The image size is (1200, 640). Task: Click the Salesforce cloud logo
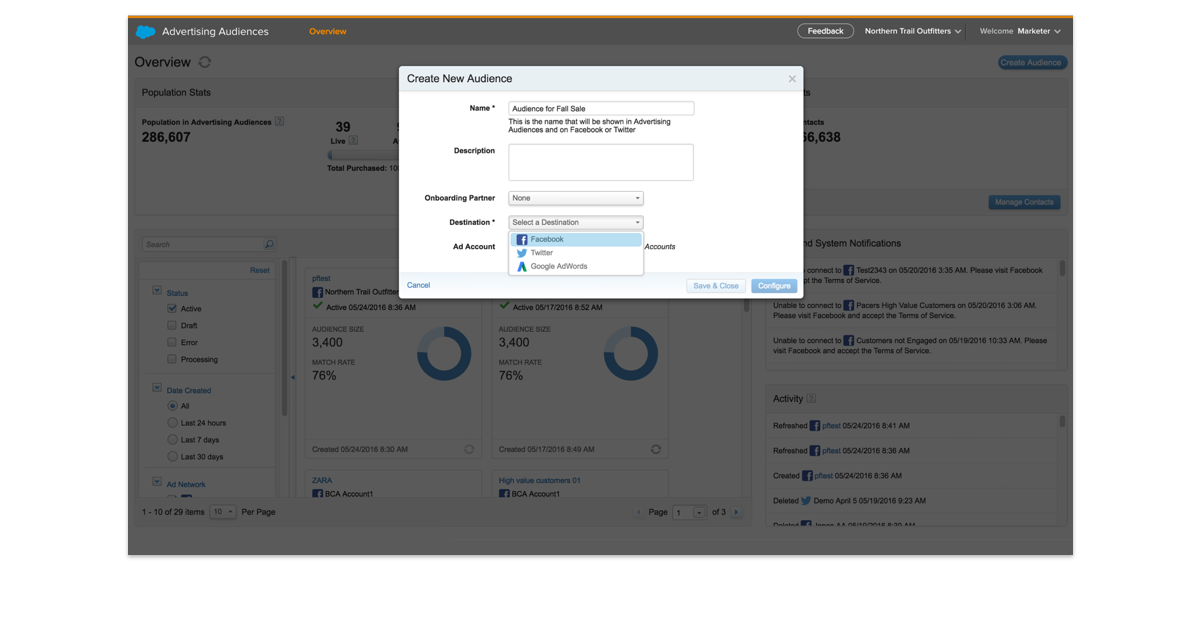[146, 32]
